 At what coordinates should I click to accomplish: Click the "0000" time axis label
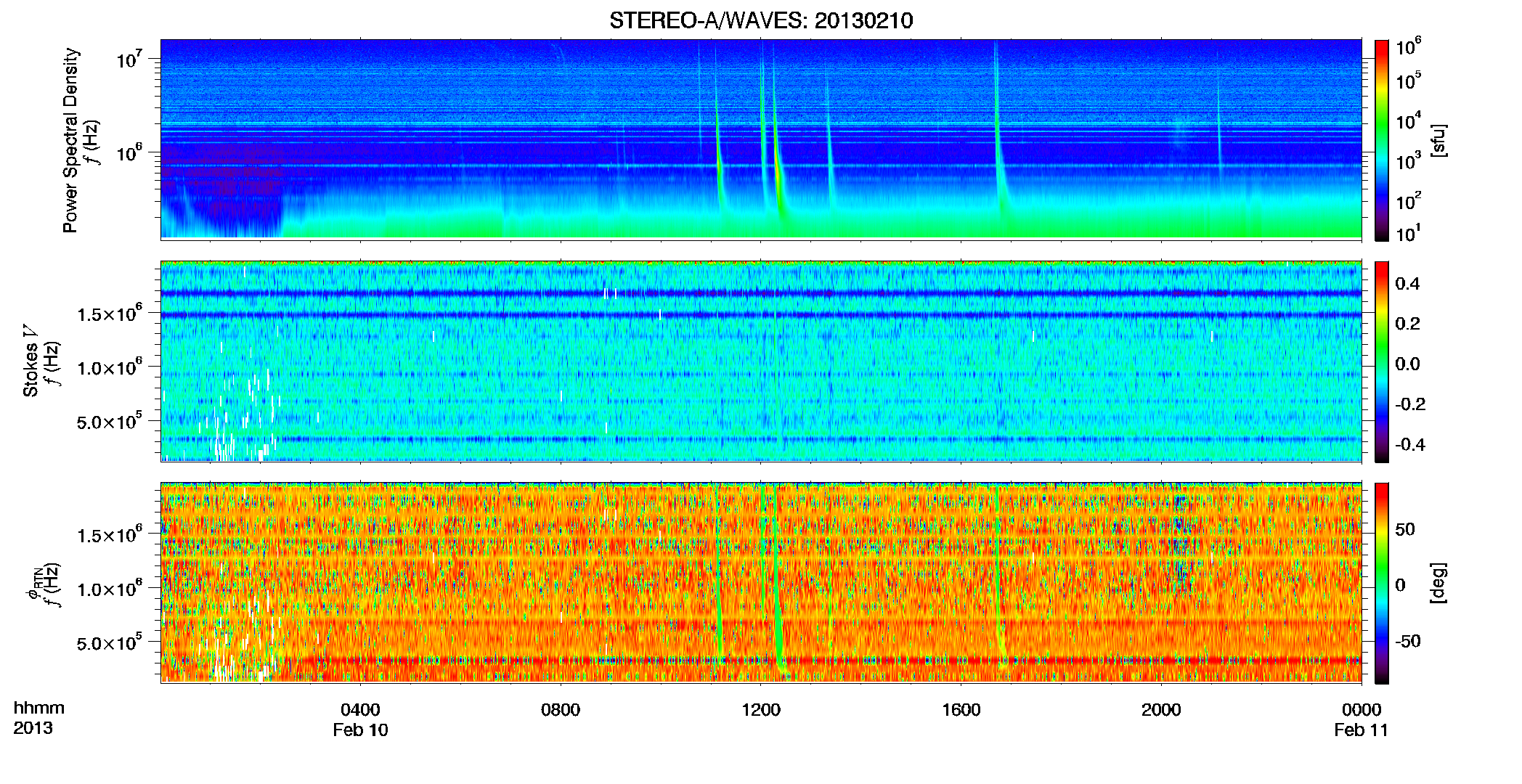pos(1362,710)
